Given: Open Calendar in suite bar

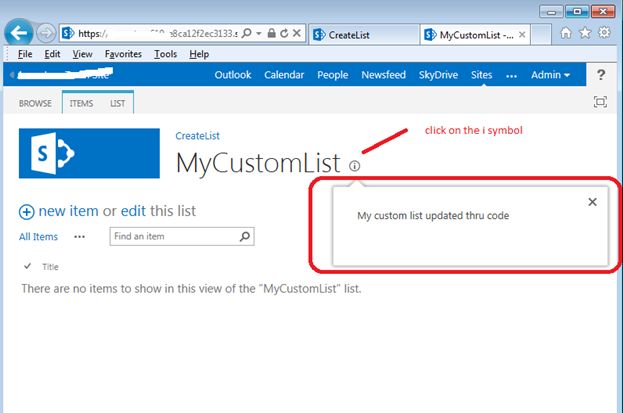Looking at the screenshot, I should click(284, 75).
